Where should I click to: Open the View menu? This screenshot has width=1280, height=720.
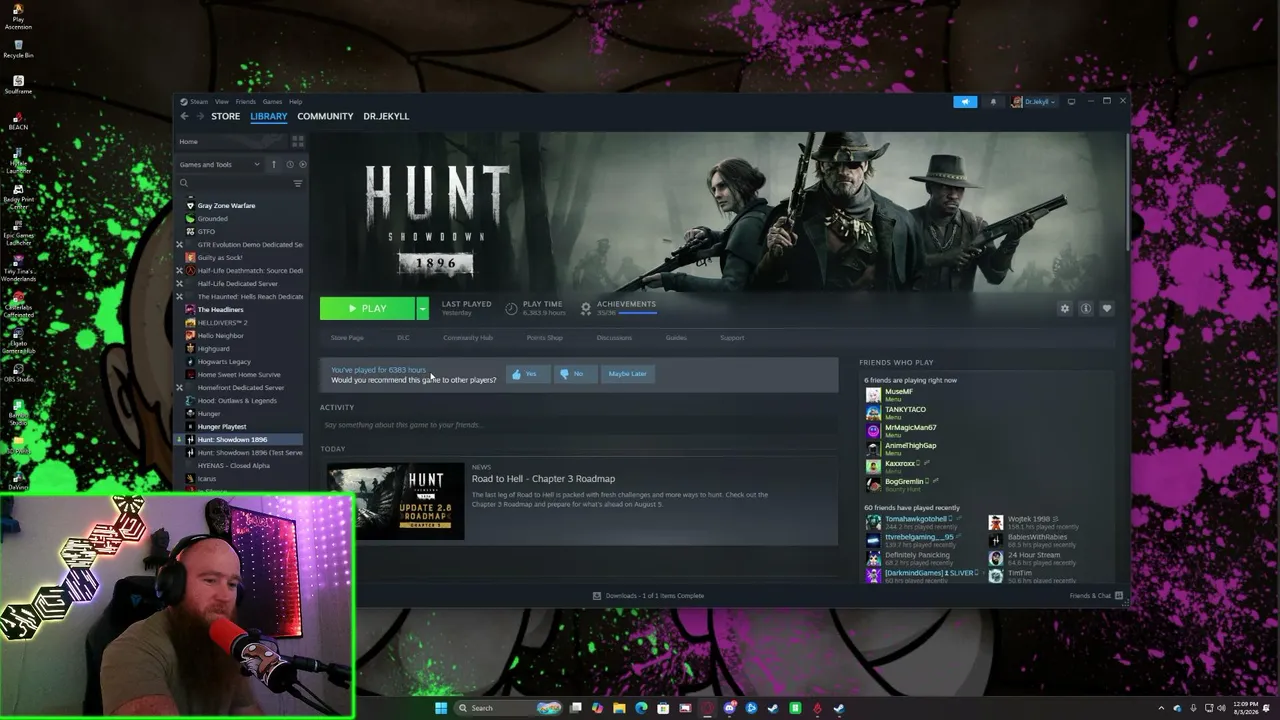click(x=222, y=101)
